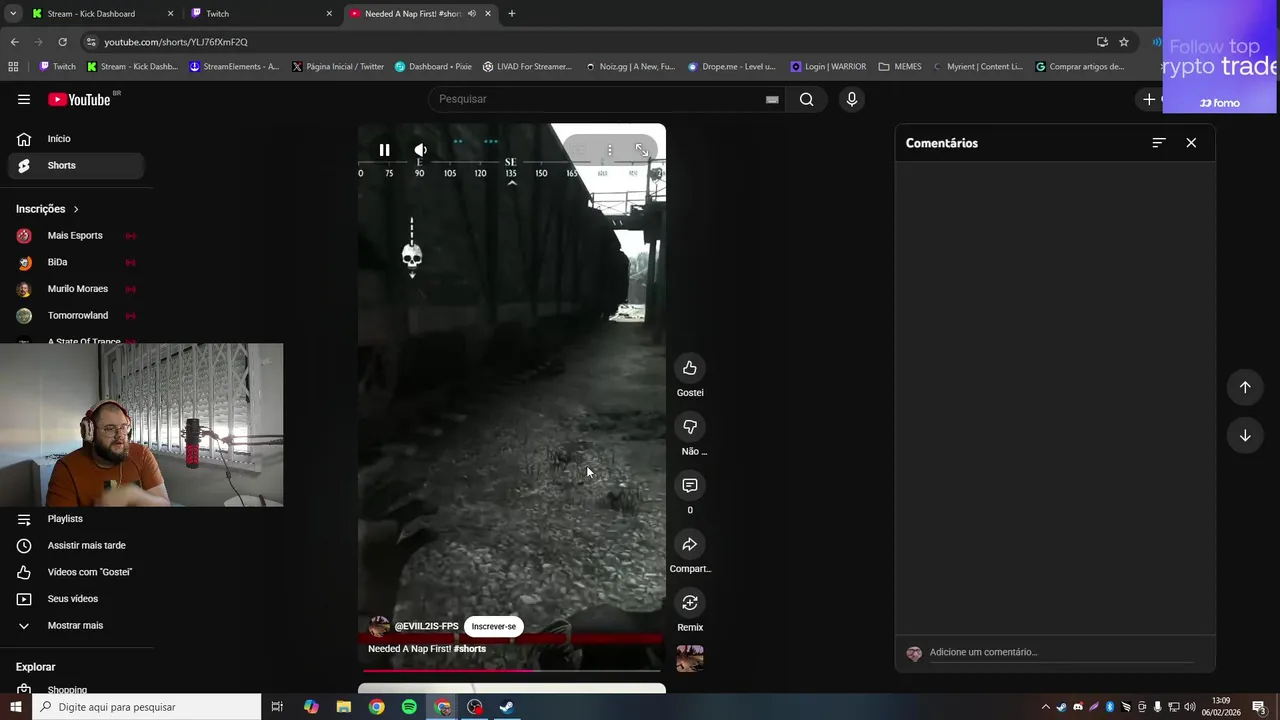
Task: Go back in browser history
Action: click(14, 42)
